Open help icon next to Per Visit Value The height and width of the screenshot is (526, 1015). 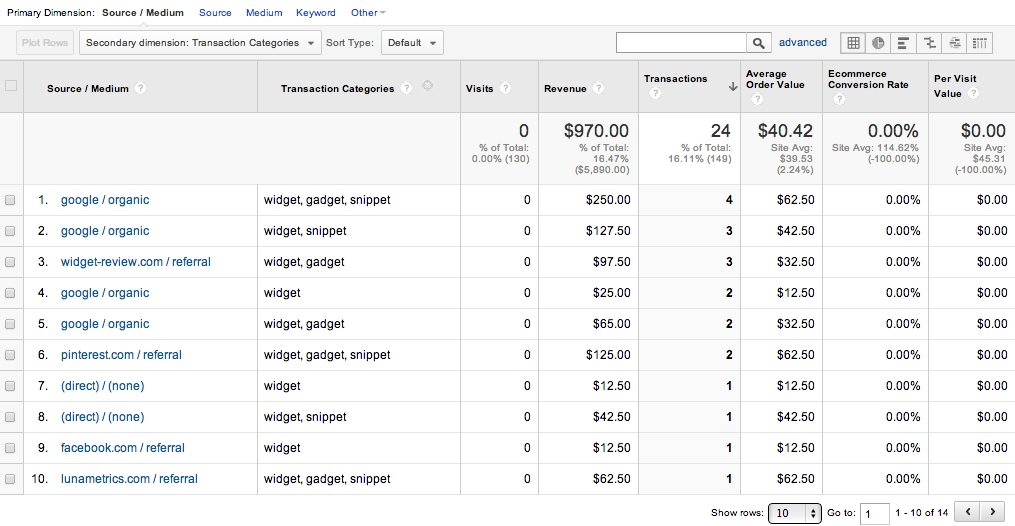click(x=973, y=93)
